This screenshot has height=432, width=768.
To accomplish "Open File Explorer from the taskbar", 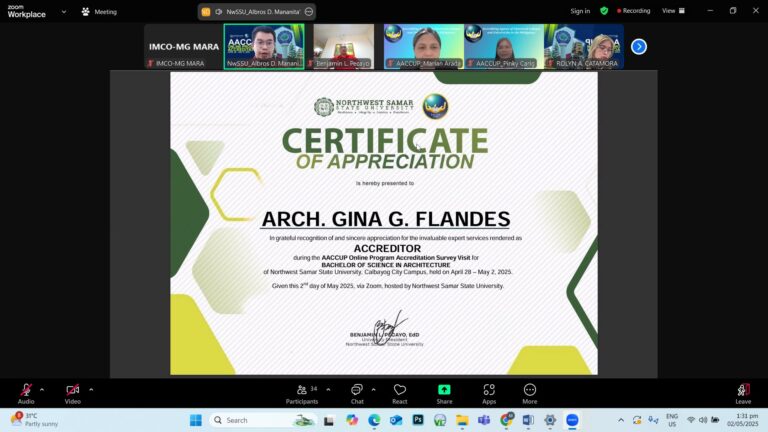I will tap(462, 420).
